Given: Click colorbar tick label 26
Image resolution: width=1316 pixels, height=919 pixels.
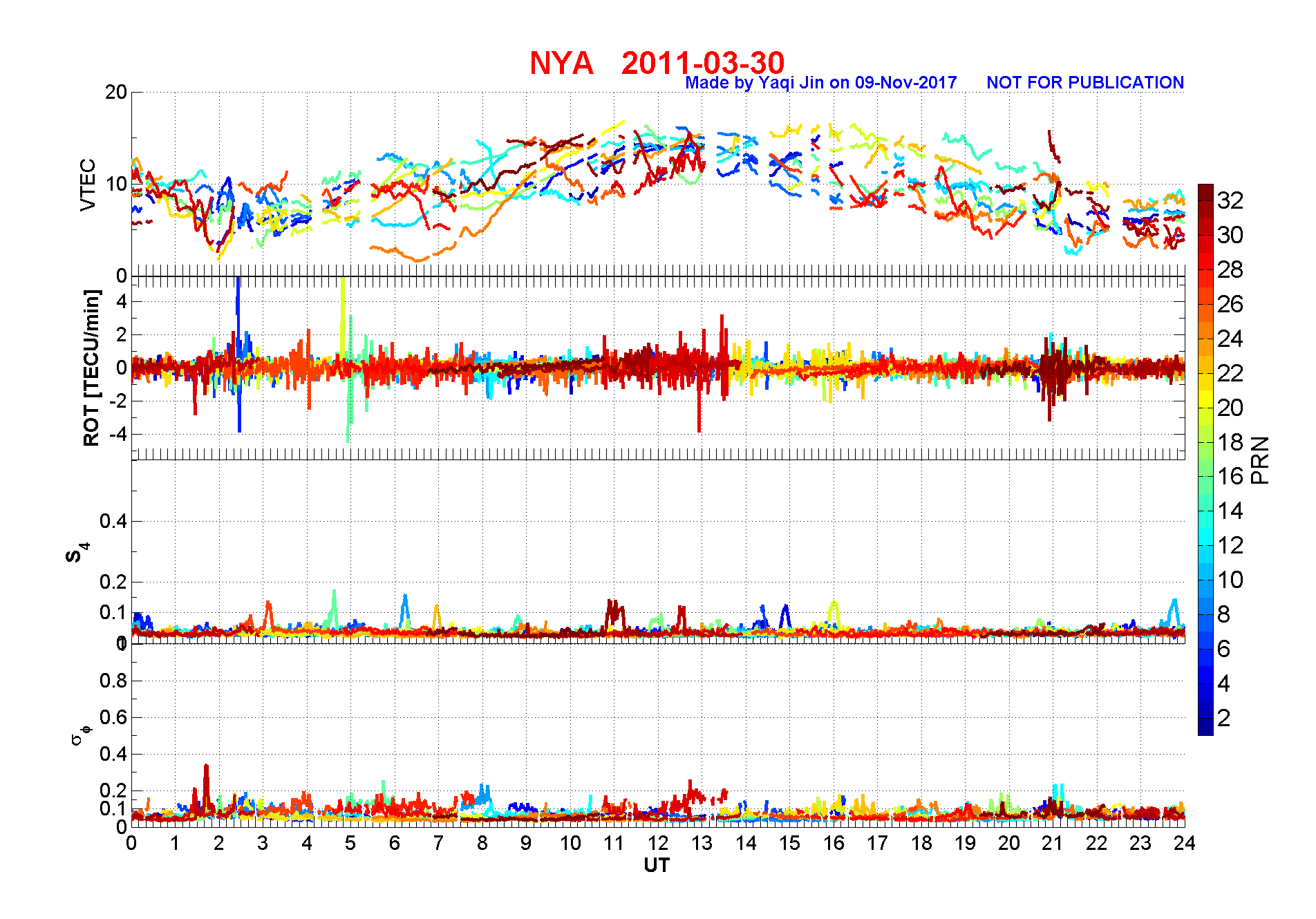Looking at the screenshot, I should point(1230,304).
